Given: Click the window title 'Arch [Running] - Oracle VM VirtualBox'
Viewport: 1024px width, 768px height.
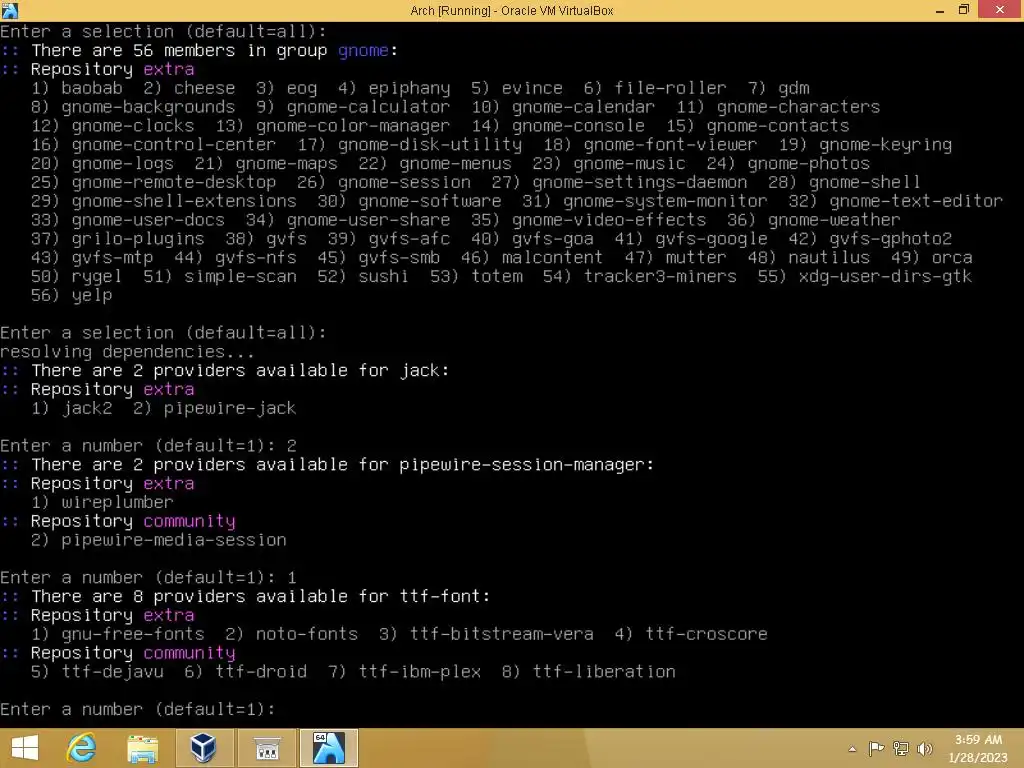Looking at the screenshot, I should coord(512,10).
